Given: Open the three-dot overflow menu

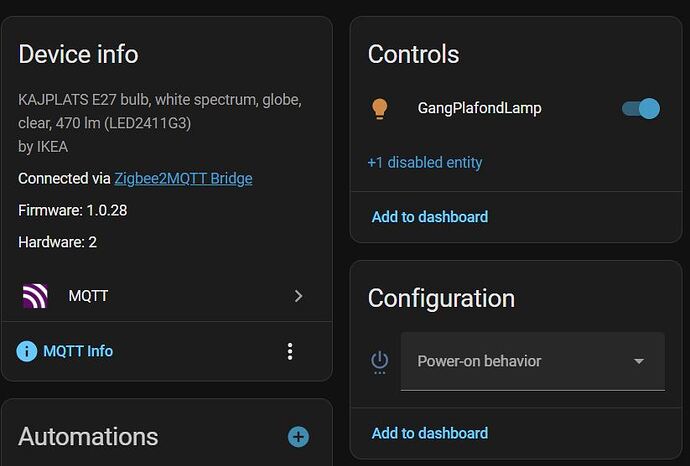Looking at the screenshot, I should [x=290, y=351].
